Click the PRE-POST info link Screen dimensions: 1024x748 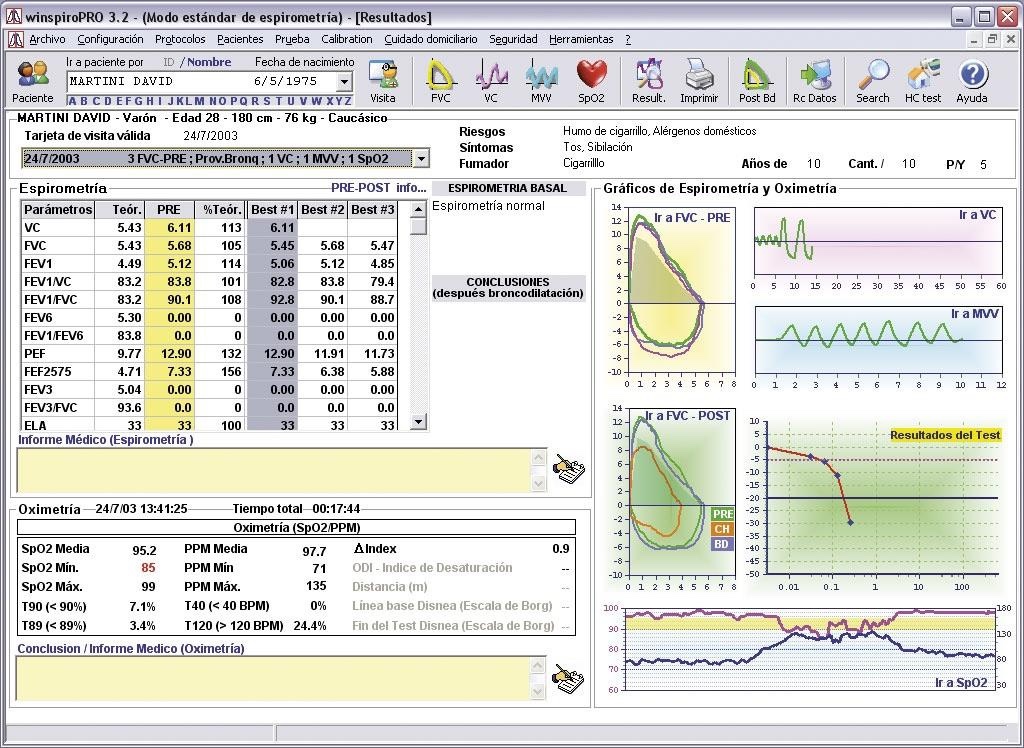tap(378, 188)
